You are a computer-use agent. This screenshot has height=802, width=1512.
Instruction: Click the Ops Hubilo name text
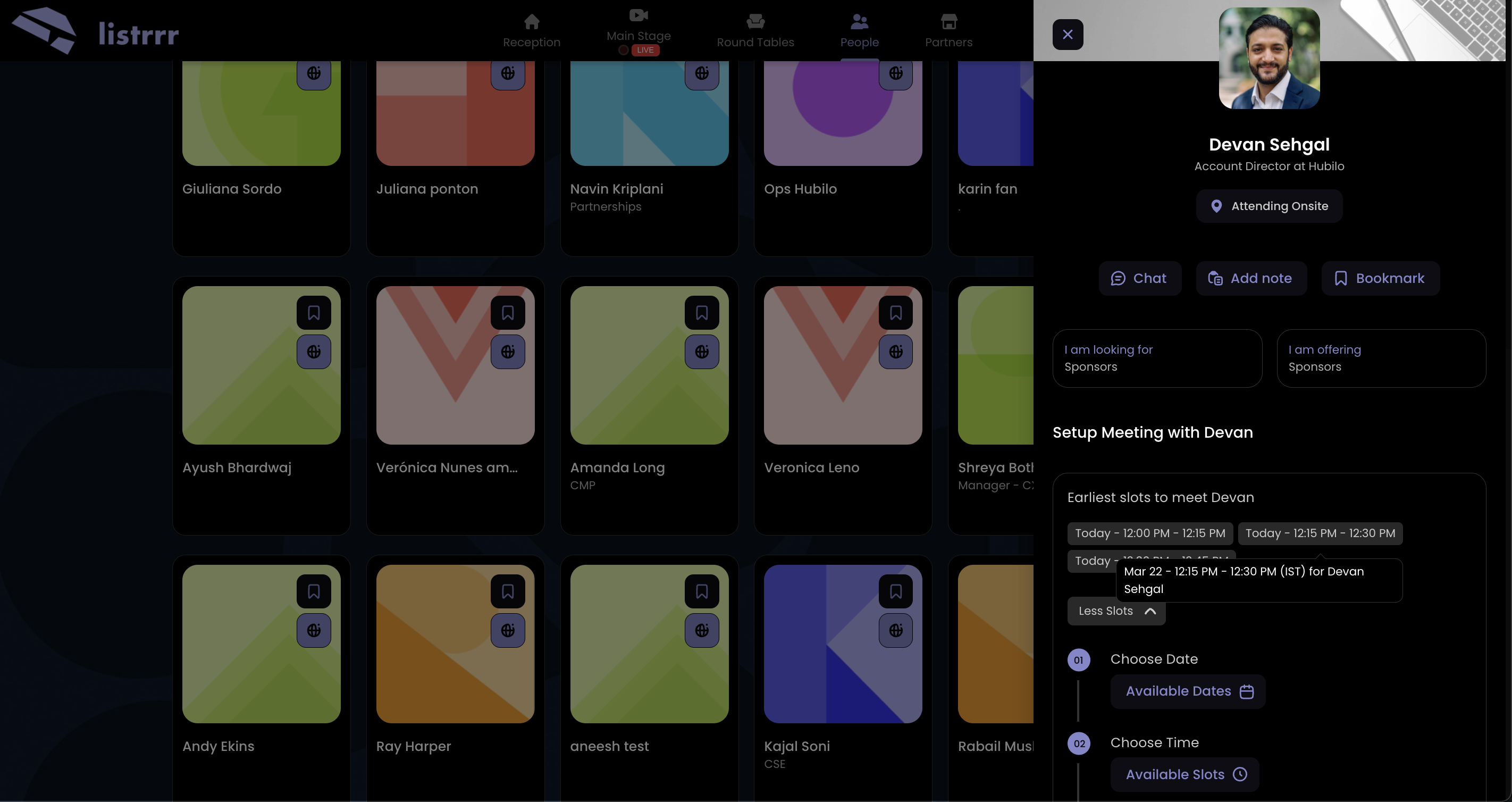(x=801, y=189)
